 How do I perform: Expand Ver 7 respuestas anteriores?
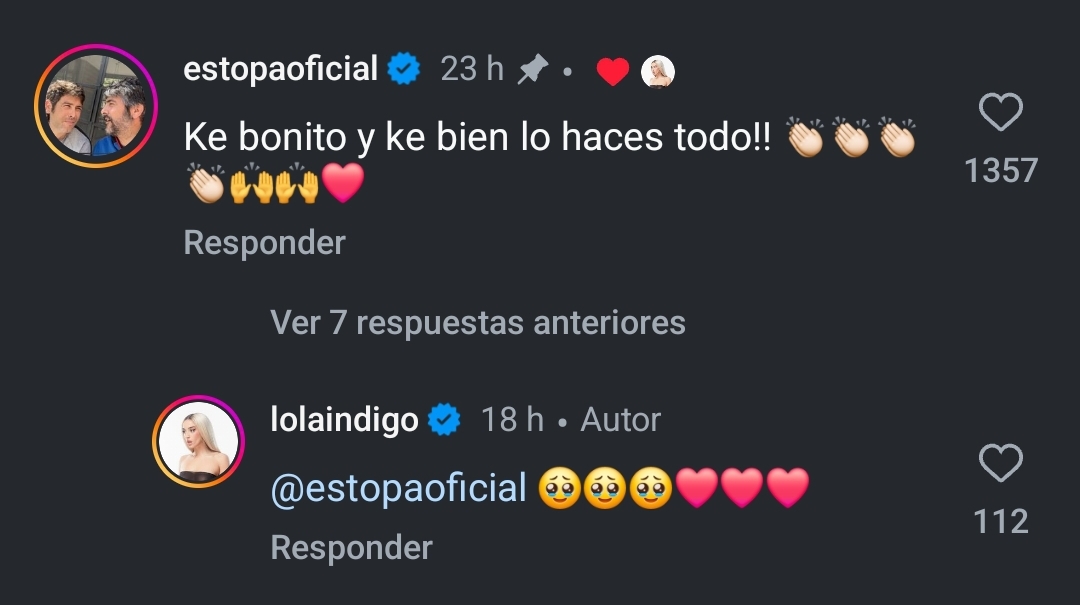477,322
